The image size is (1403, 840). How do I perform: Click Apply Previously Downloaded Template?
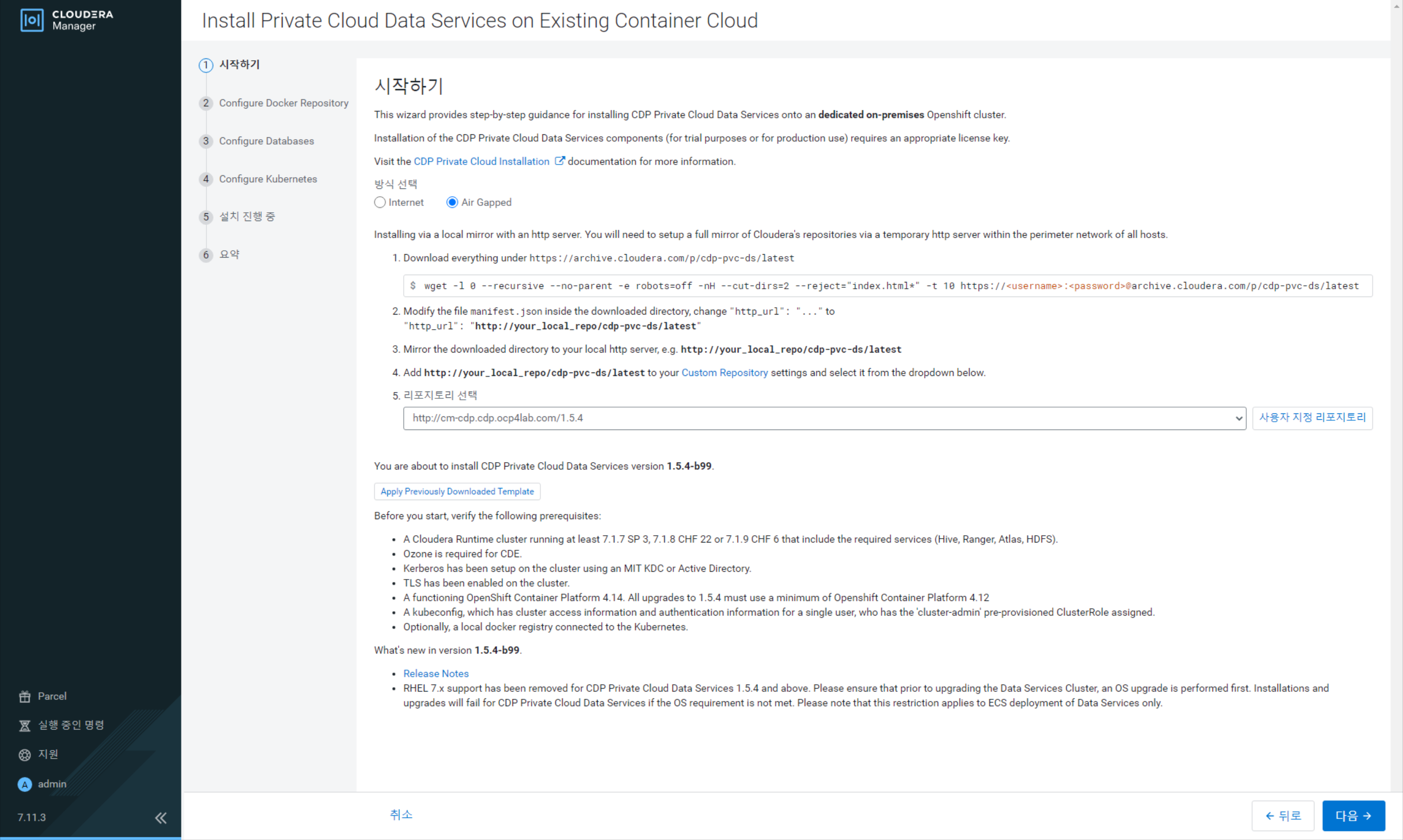pyautogui.click(x=457, y=491)
